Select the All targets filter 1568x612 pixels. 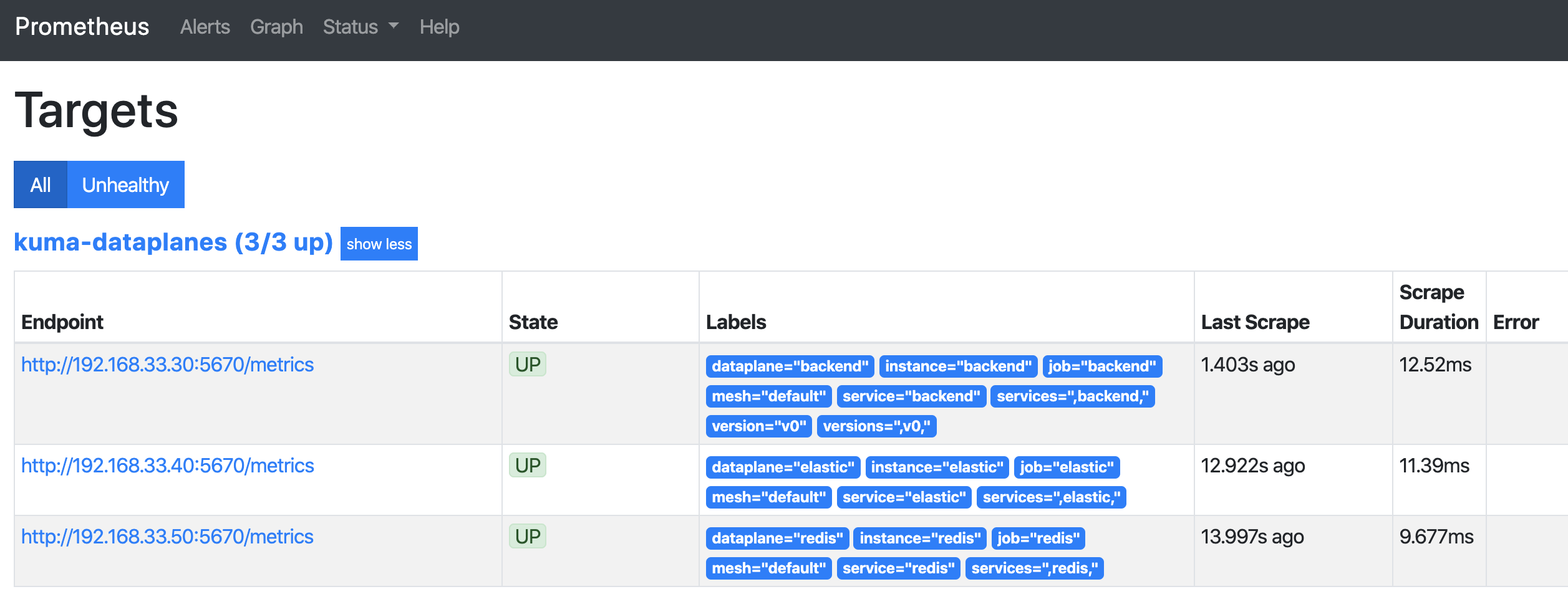point(41,184)
